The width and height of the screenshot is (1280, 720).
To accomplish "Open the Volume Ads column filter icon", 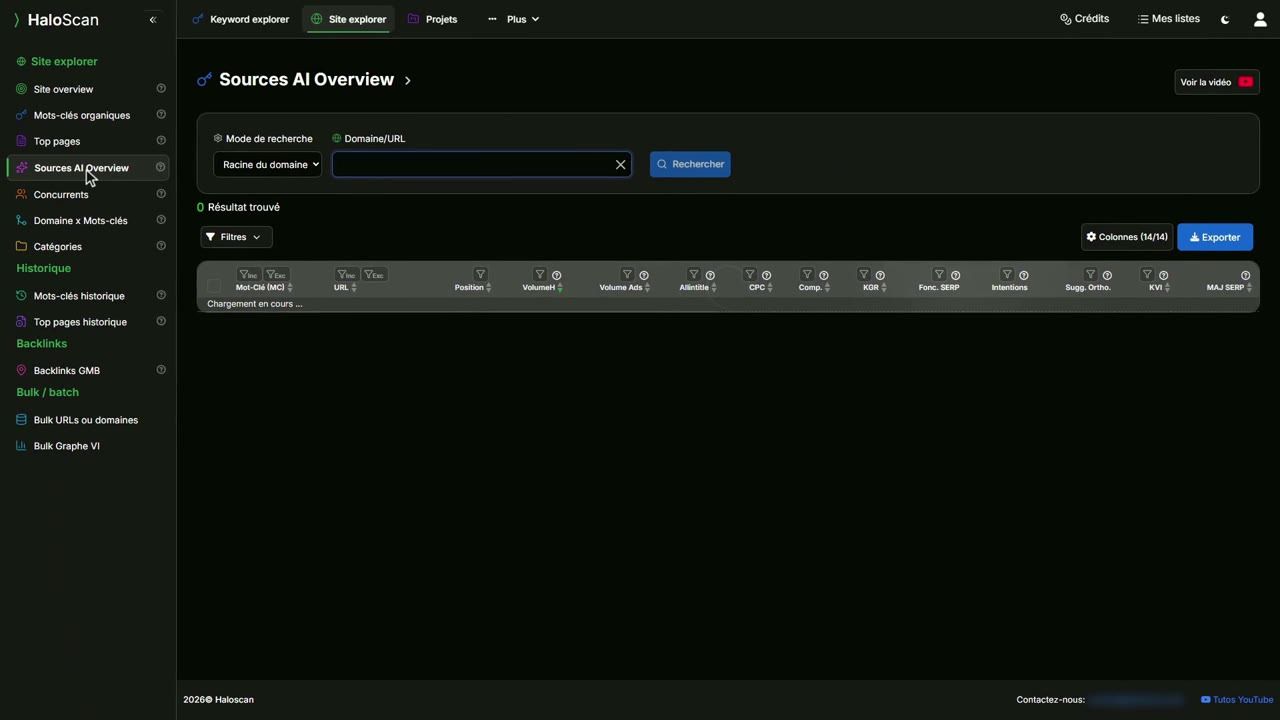I will [x=627, y=274].
